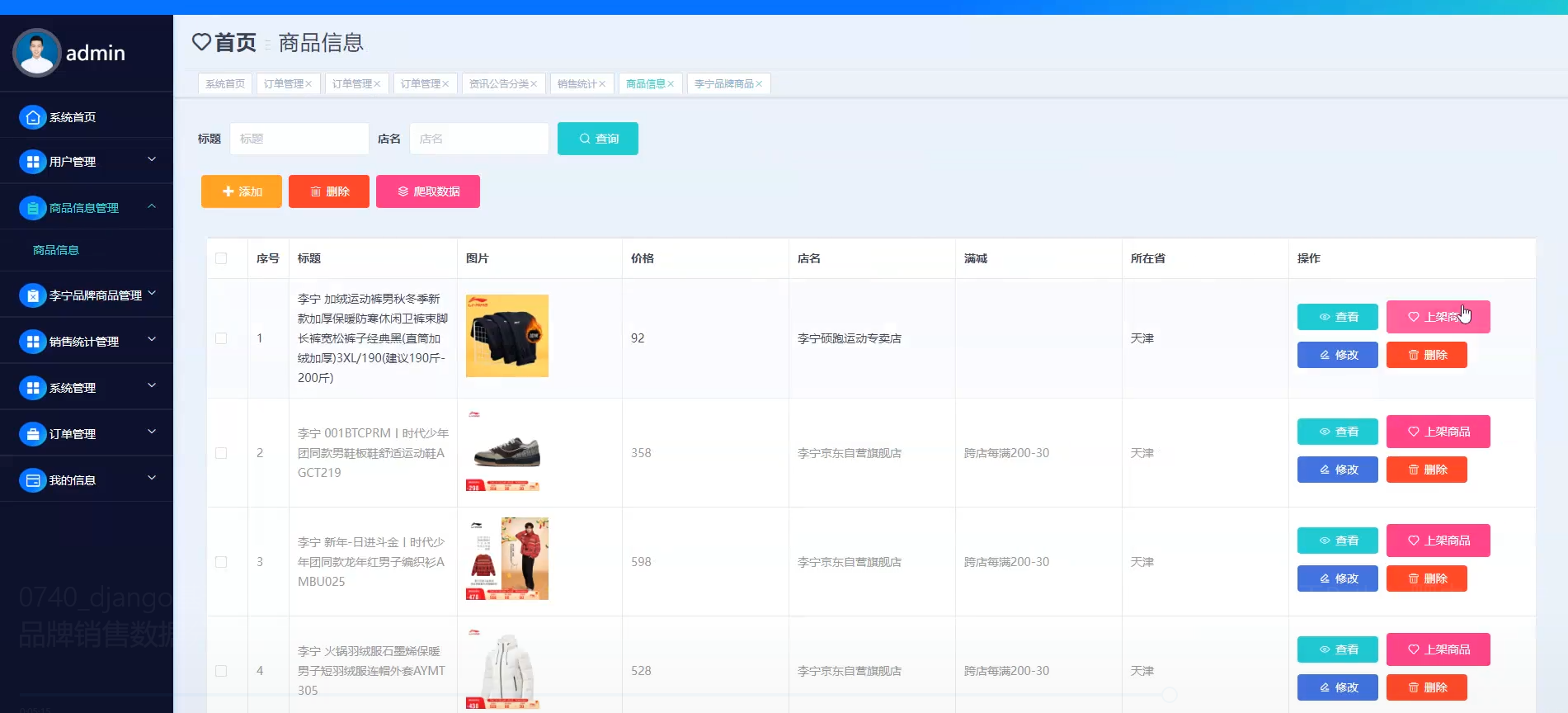This screenshot has height=713, width=1568.
Task: Close the first 订单管理 tab
Action: [x=308, y=84]
